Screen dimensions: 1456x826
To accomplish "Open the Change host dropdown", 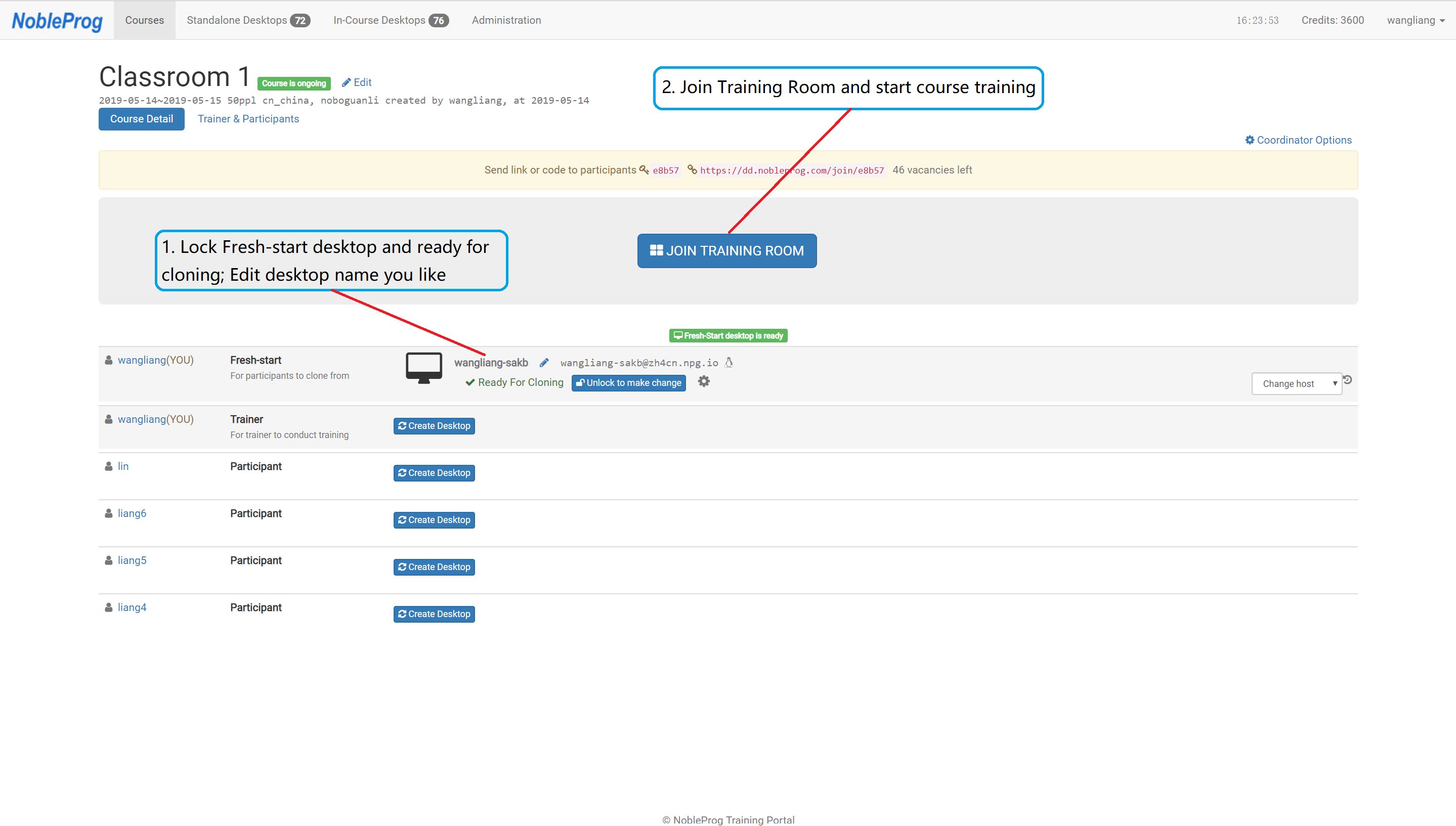I will point(1296,383).
